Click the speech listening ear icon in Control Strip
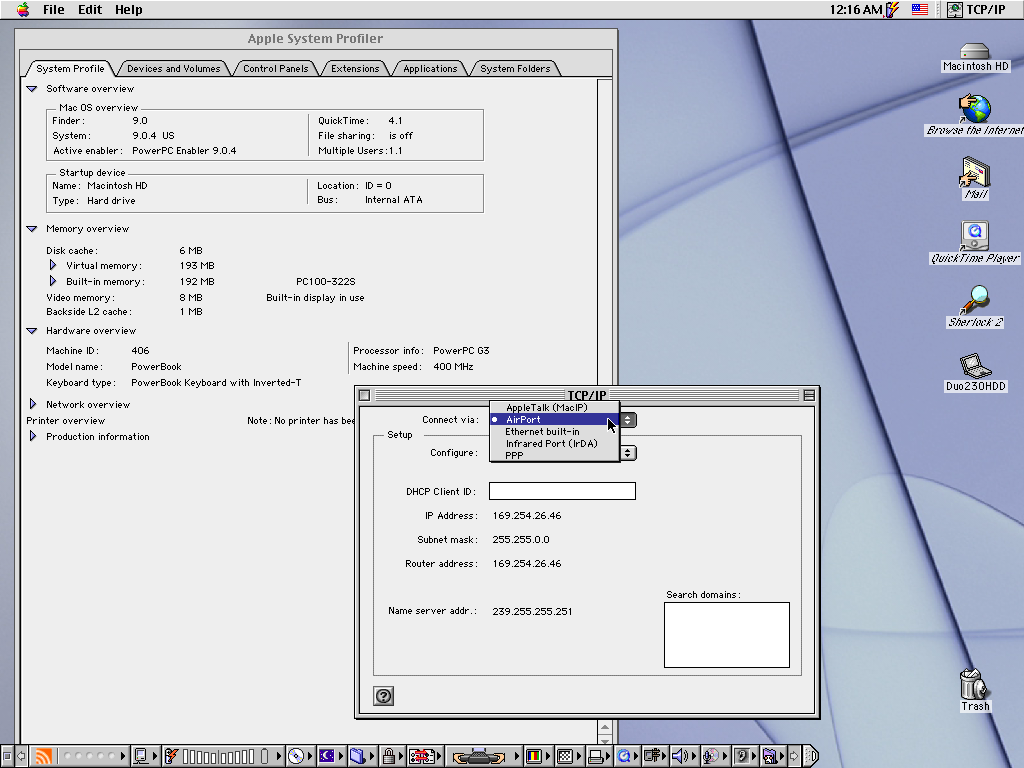The width and height of the screenshot is (1024, 768). click(742, 756)
